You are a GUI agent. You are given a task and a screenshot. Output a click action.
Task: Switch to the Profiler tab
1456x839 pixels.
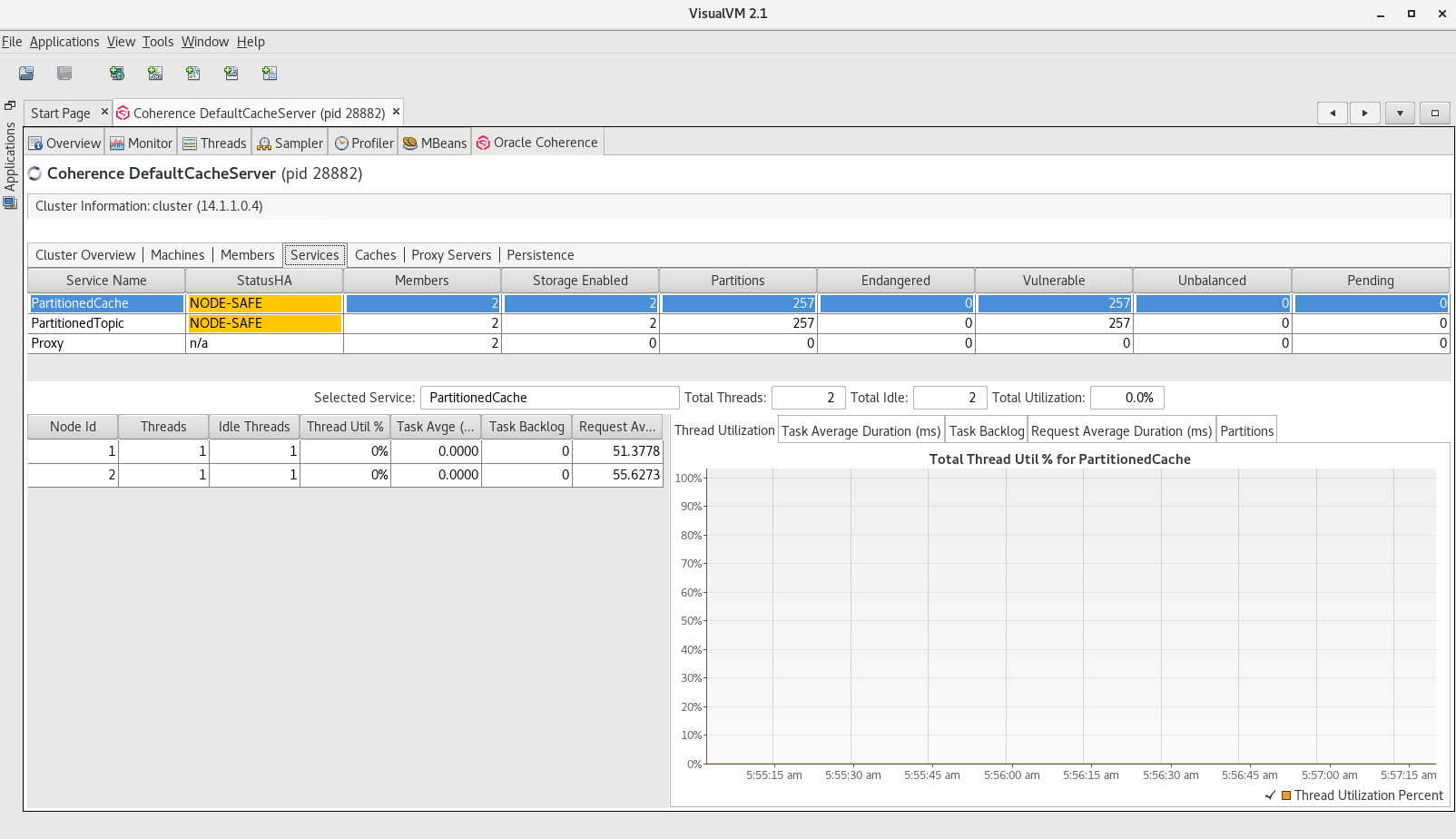coord(364,143)
